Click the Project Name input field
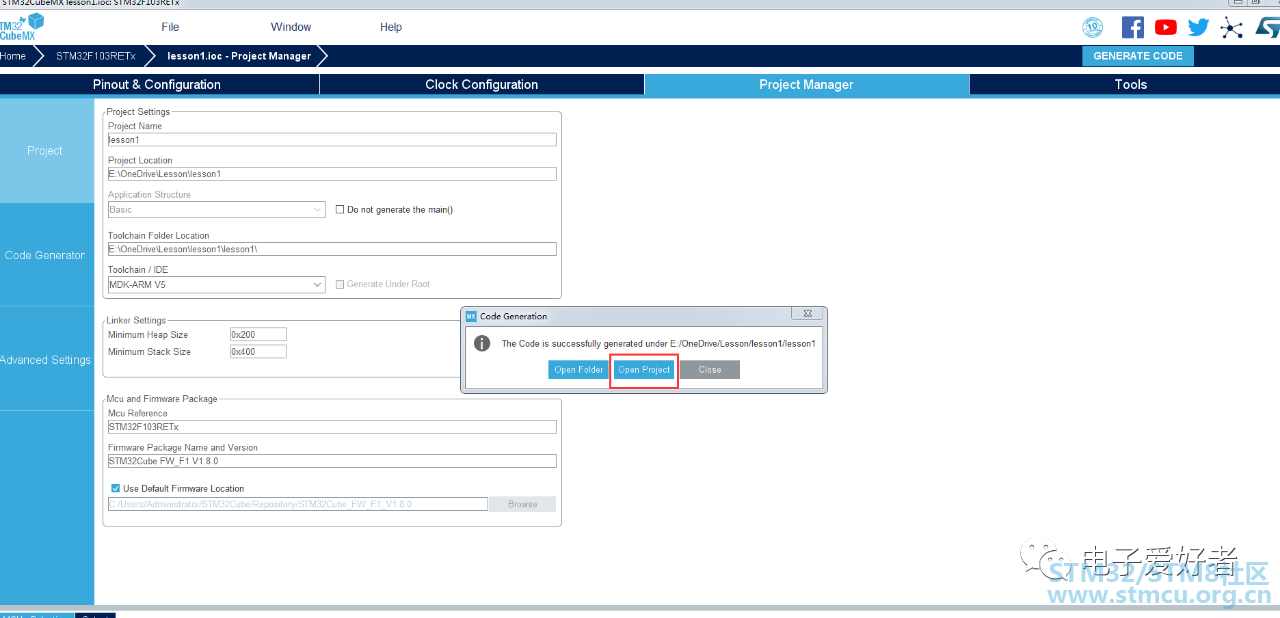 pyautogui.click(x=331, y=140)
